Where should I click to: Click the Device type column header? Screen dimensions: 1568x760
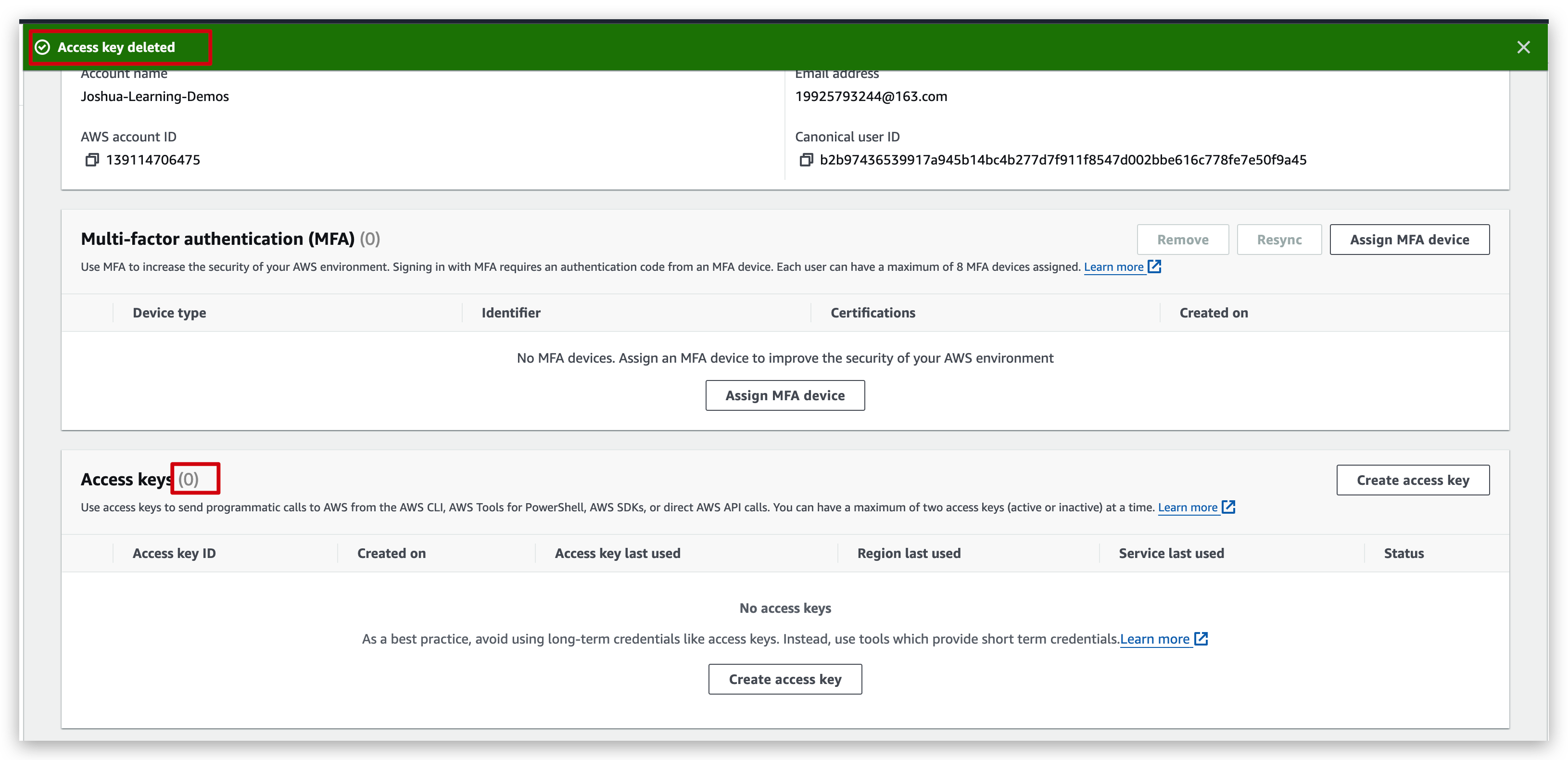click(x=170, y=312)
